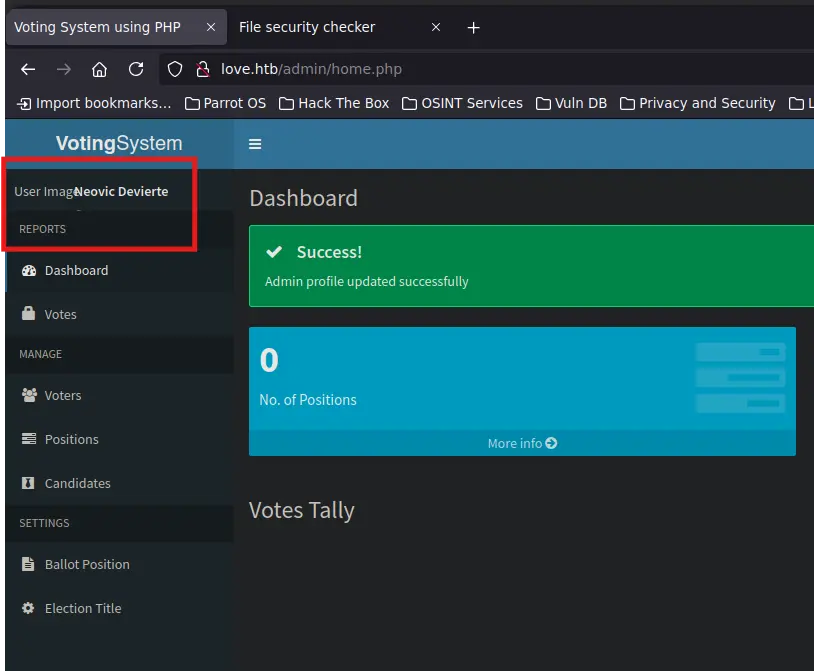Click the browser back arrow
The height and width of the screenshot is (671, 814).
28,69
